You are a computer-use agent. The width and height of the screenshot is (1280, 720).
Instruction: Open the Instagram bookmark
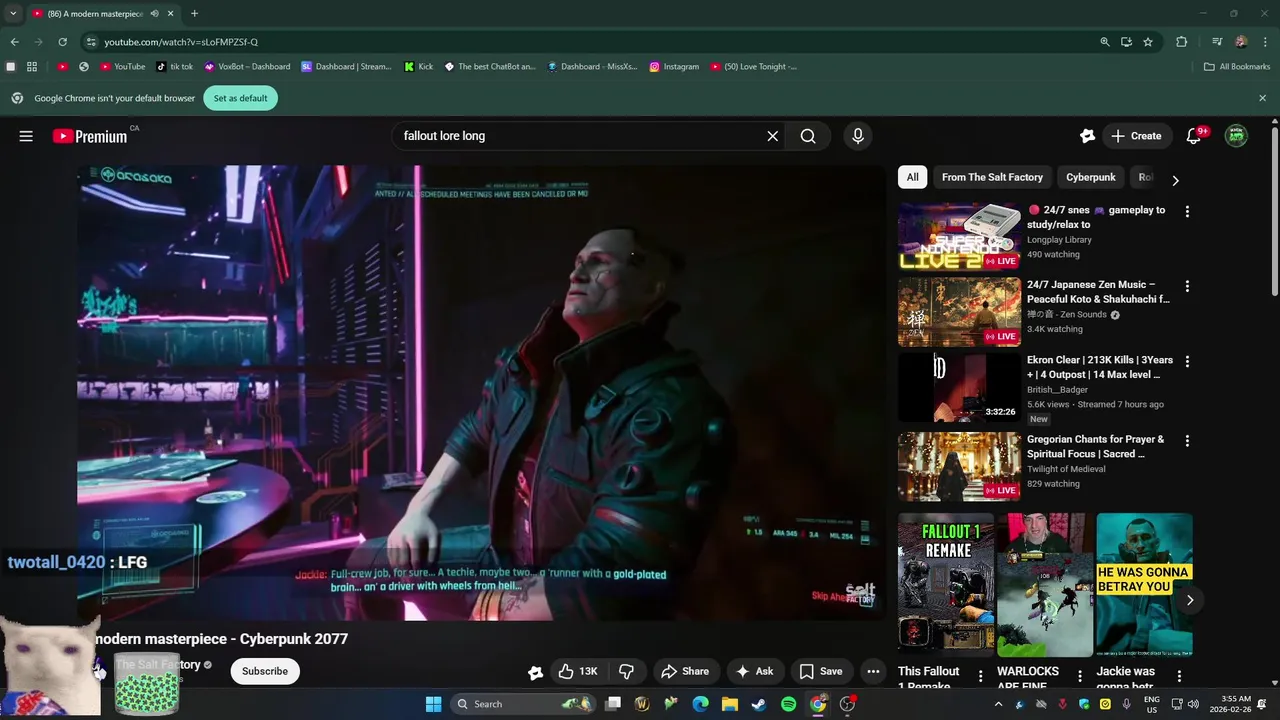tap(674, 67)
